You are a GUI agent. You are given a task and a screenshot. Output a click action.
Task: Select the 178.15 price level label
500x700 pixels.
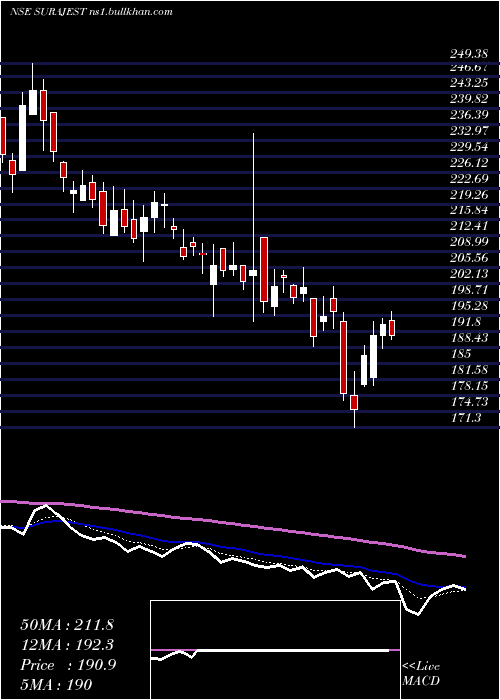(x=469, y=386)
